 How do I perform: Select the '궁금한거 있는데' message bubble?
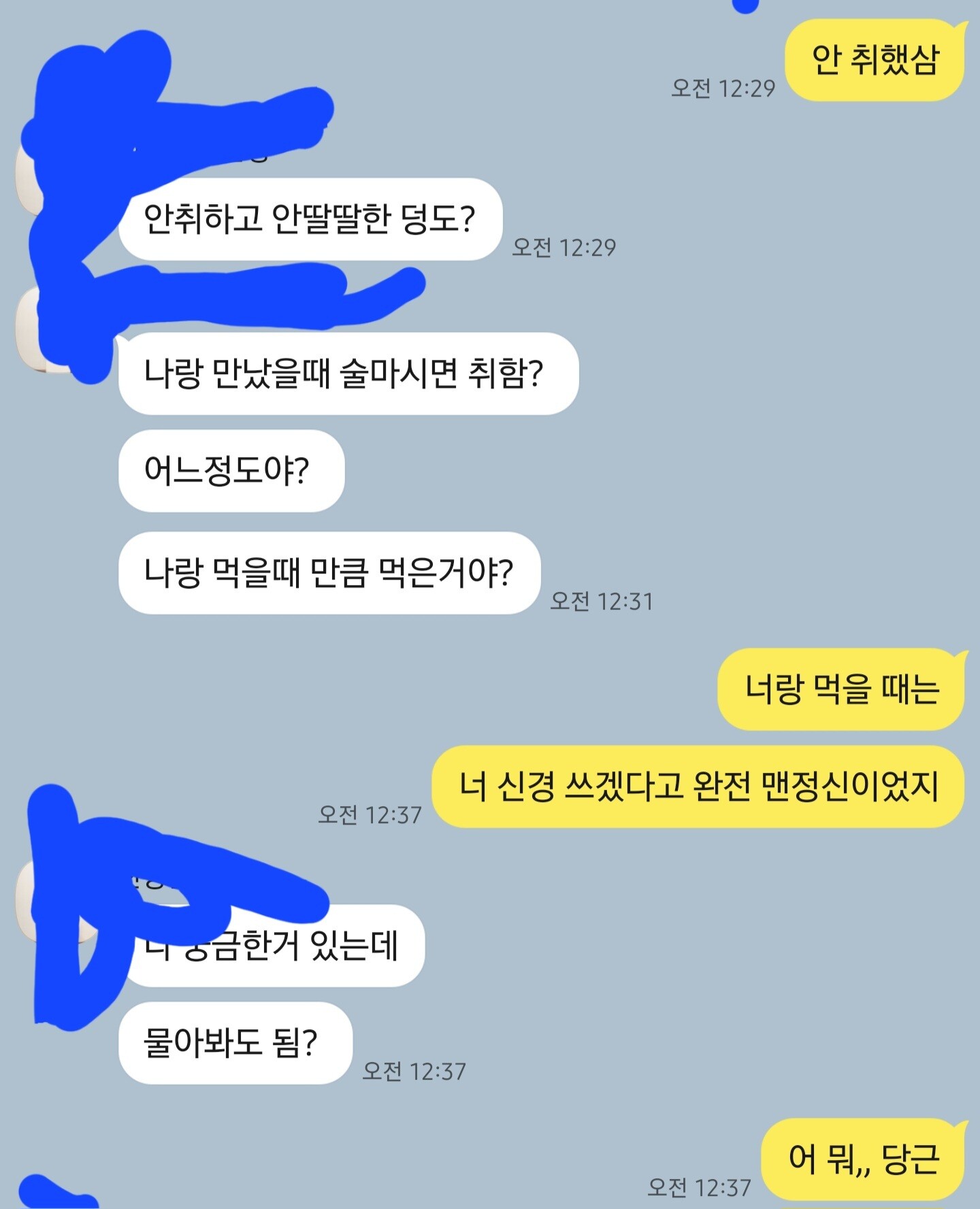click(272, 946)
